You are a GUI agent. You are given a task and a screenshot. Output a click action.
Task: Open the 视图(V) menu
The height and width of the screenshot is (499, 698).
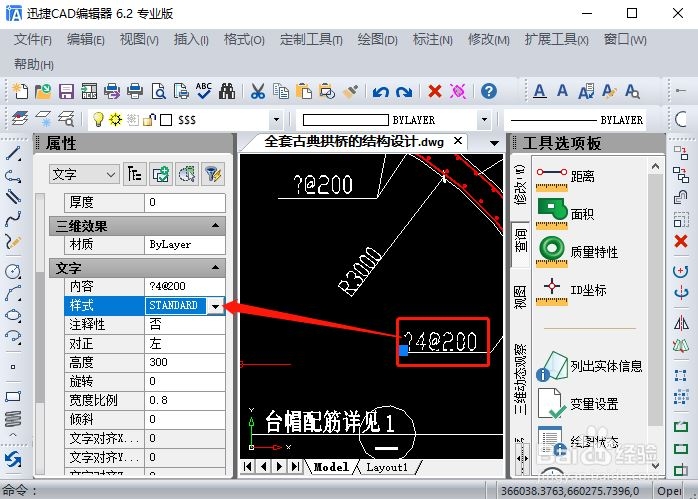pos(139,40)
